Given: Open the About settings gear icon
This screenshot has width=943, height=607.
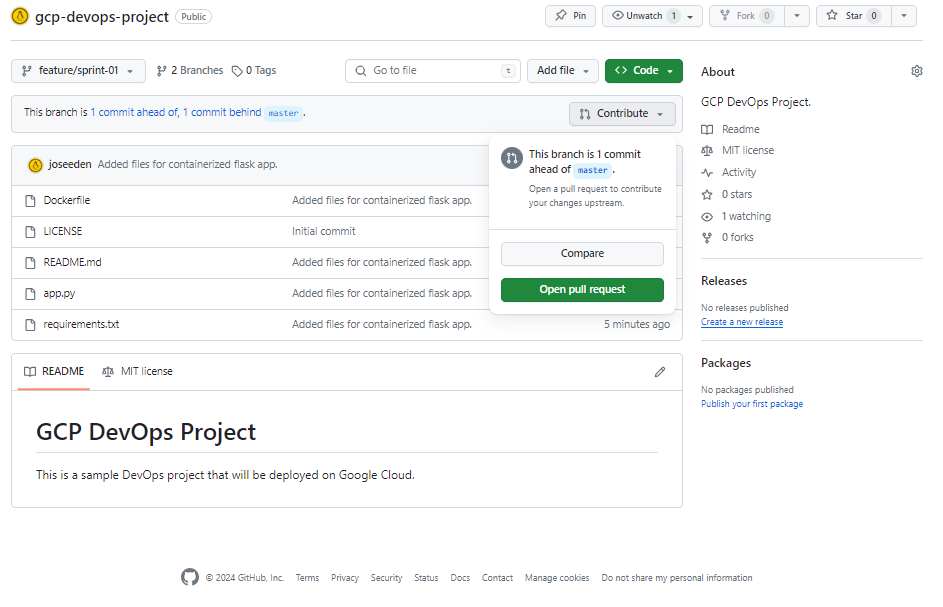Looking at the screenshot, I should [917, 71].
